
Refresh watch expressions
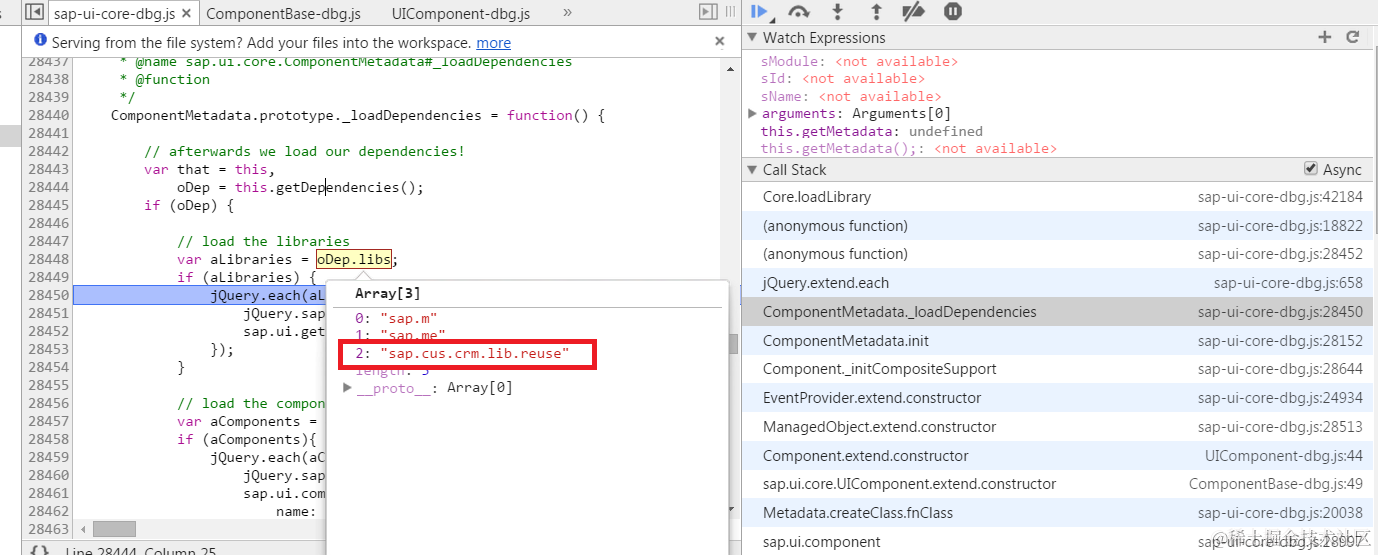click(x=1352, y=37)
